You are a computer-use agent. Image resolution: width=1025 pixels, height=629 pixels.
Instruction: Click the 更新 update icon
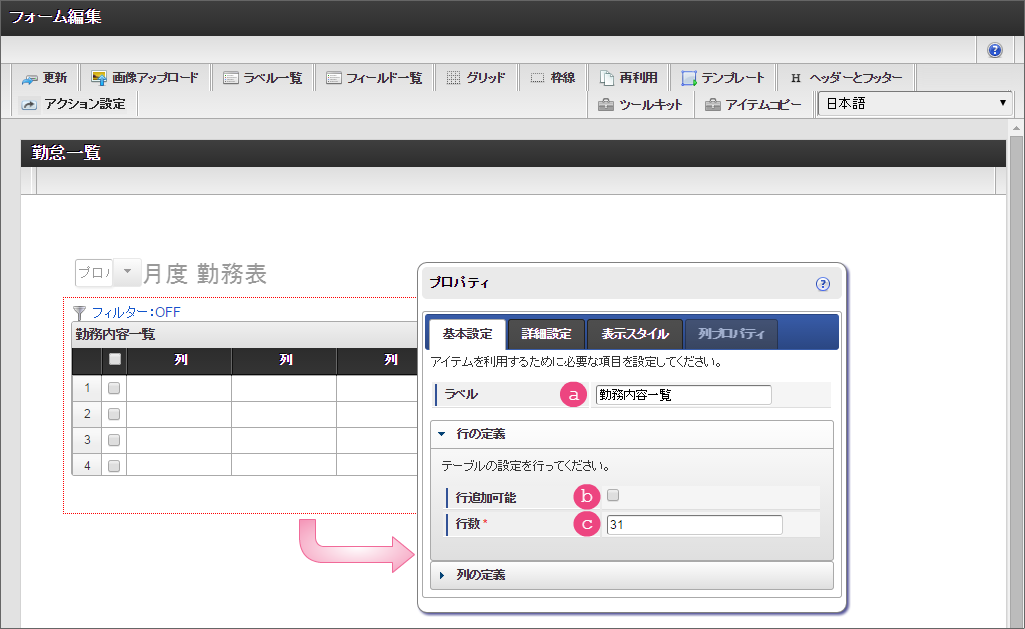29,78
